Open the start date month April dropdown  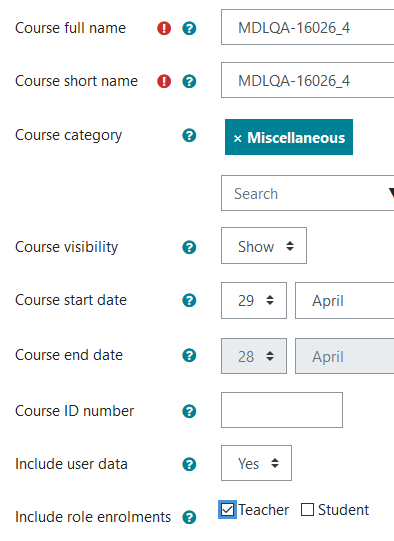pos(345,301)
